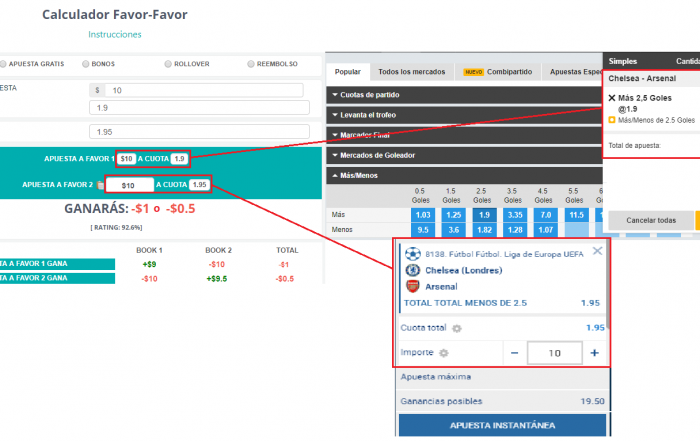
Task: Pick Más 0.5 Goles odds 1.03
Action: (423, 215)
